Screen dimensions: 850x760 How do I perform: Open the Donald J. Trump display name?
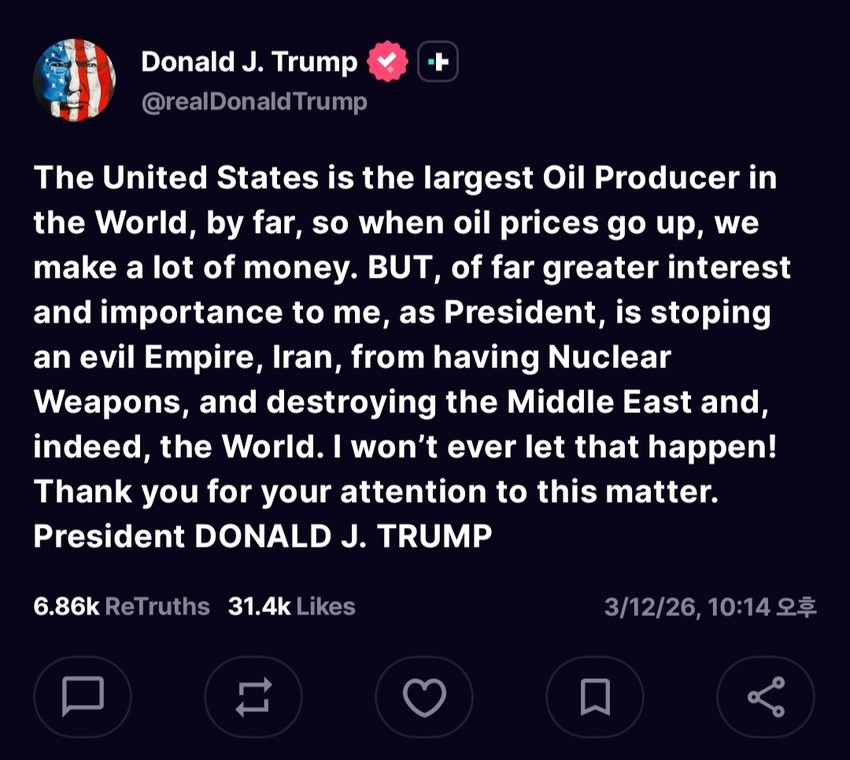click(x=249, y=62)
